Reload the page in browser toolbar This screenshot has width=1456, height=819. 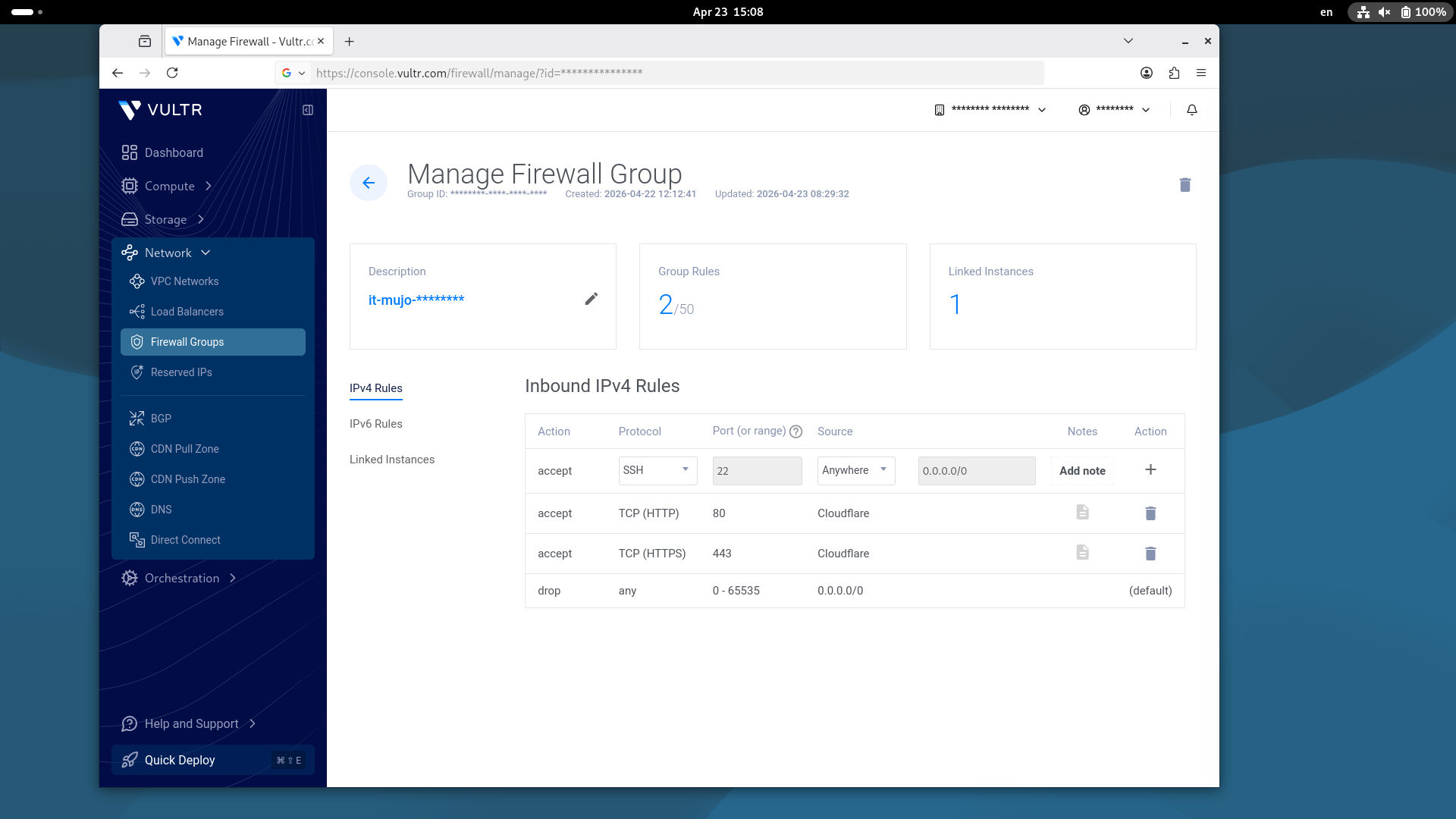(x=172, y=73)
